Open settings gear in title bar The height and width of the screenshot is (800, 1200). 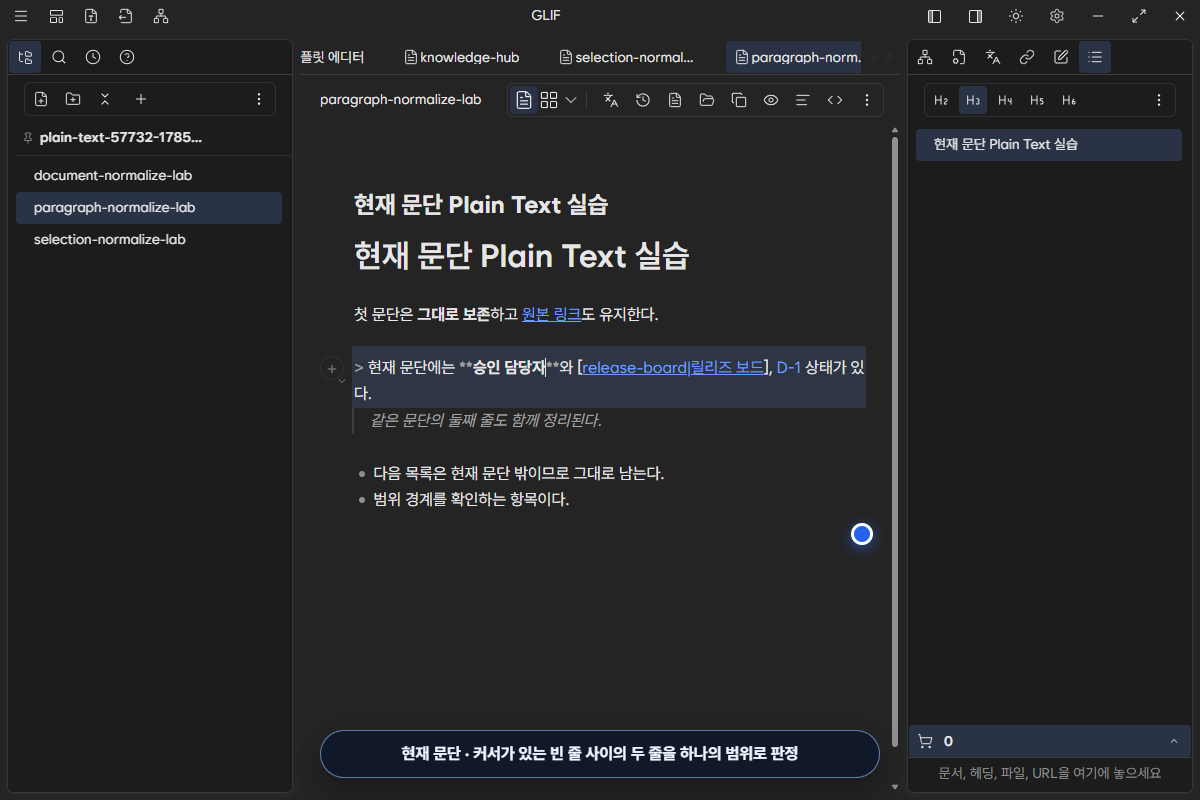pyautogui.click(x=1057, y=16)
